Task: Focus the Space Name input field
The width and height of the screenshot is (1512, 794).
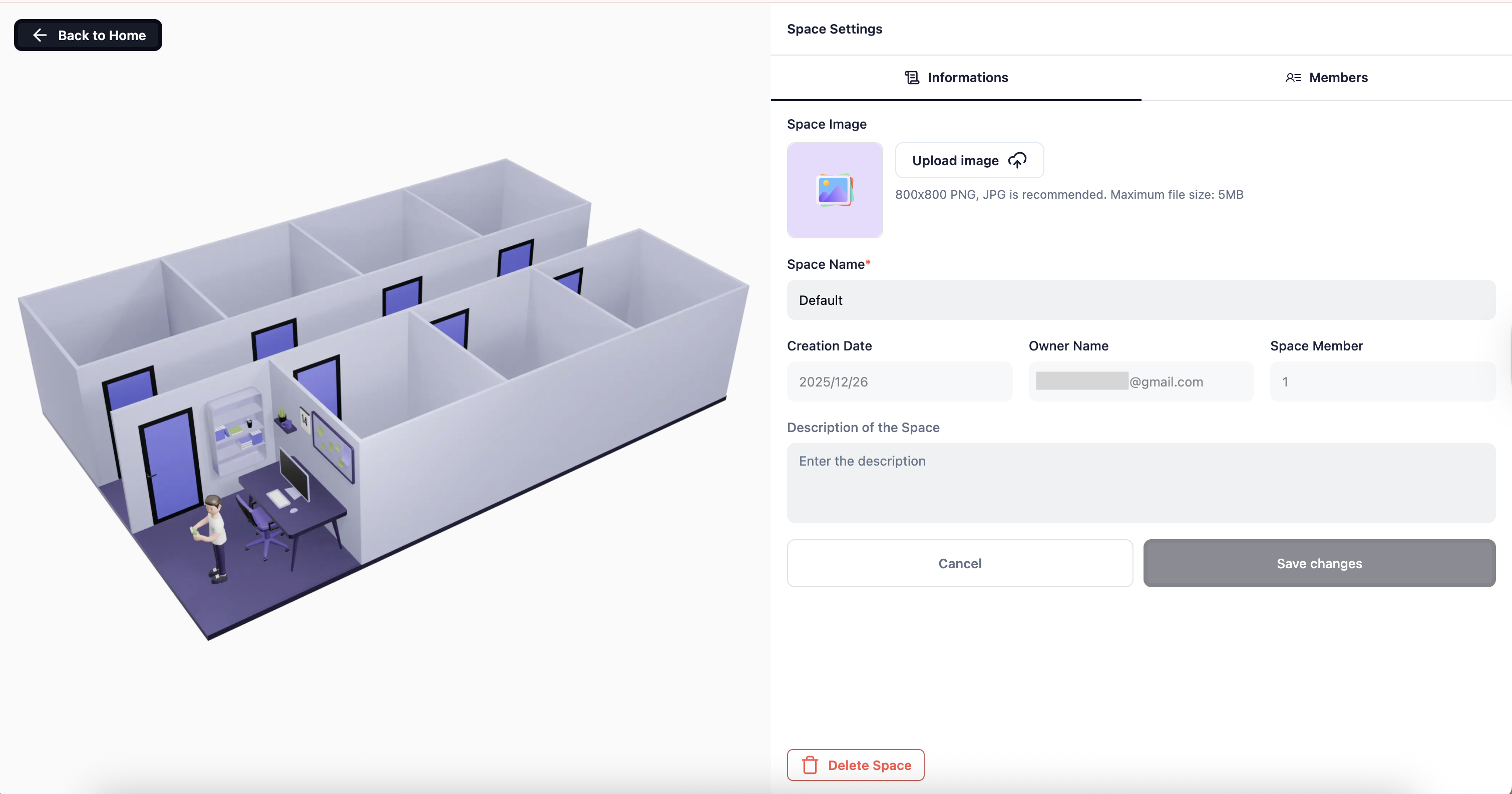Action: tap(1141, 300)
